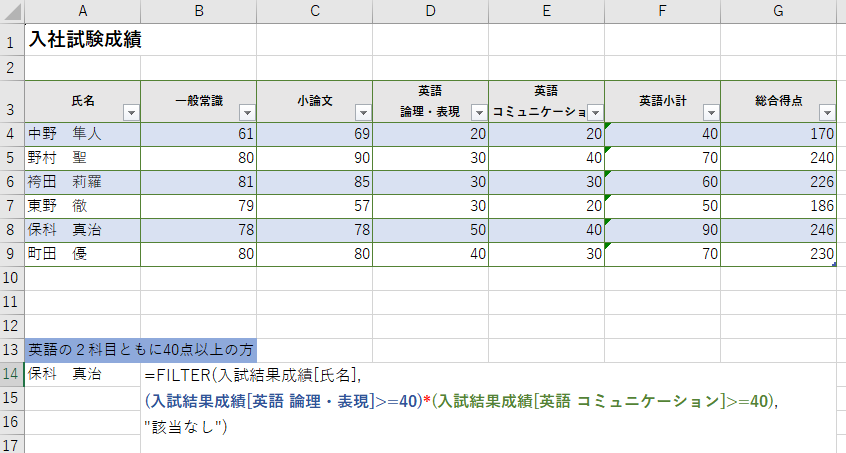The image size is (846, 453).
Task: Click cell with 小論文 score 57
Action: (315, 206)
